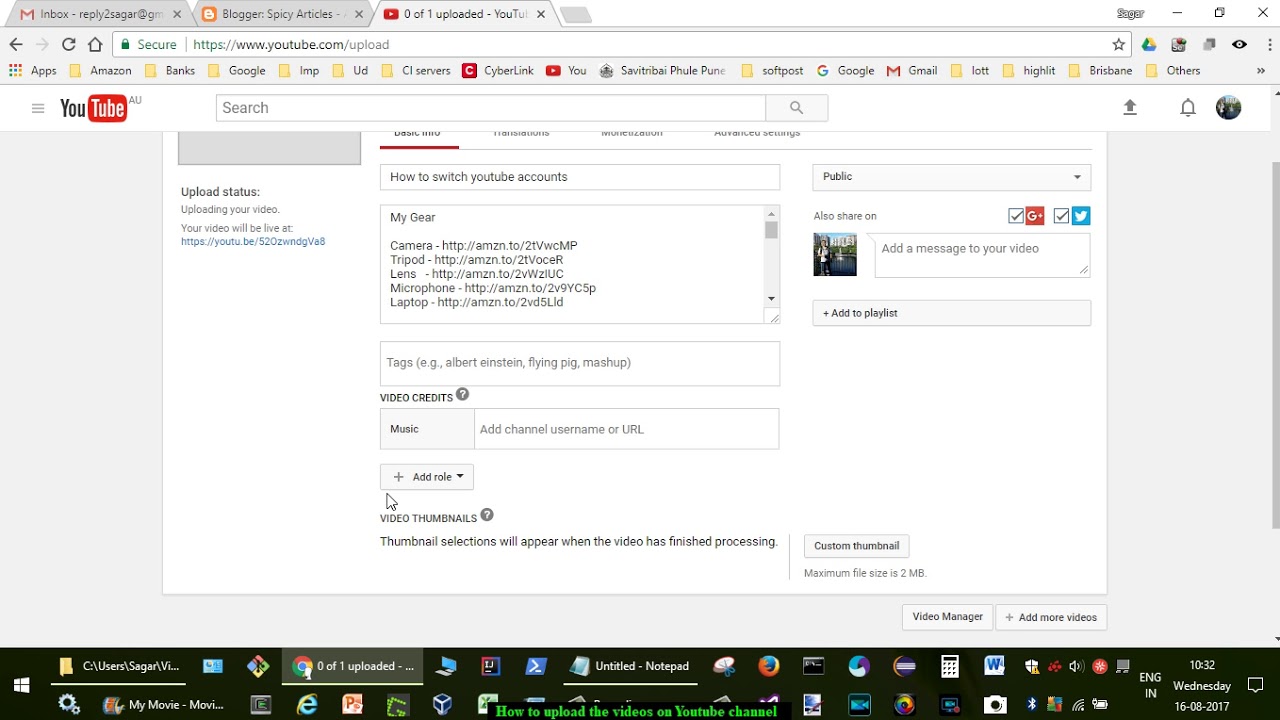Open the Amazon bookmarks folder

100,71
